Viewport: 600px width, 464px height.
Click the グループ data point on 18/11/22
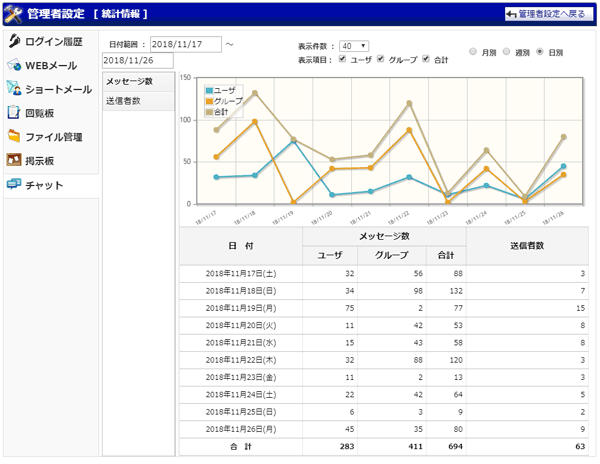click(409, 130)
